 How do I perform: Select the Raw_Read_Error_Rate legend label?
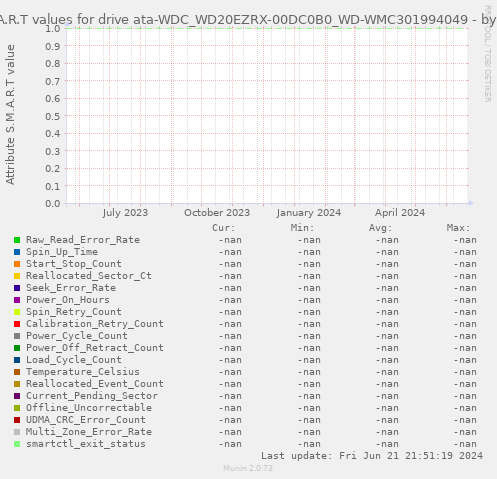coord(83,240)
